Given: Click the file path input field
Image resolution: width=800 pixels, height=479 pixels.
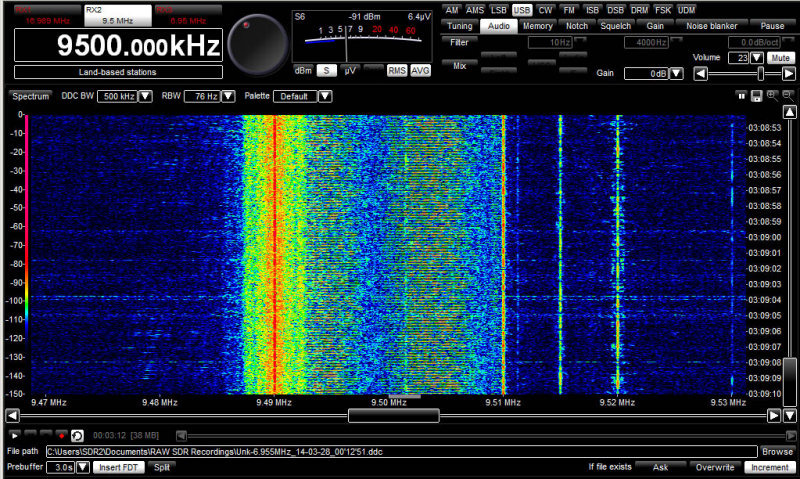Looking at the screenshot, I should pos(402,451).
